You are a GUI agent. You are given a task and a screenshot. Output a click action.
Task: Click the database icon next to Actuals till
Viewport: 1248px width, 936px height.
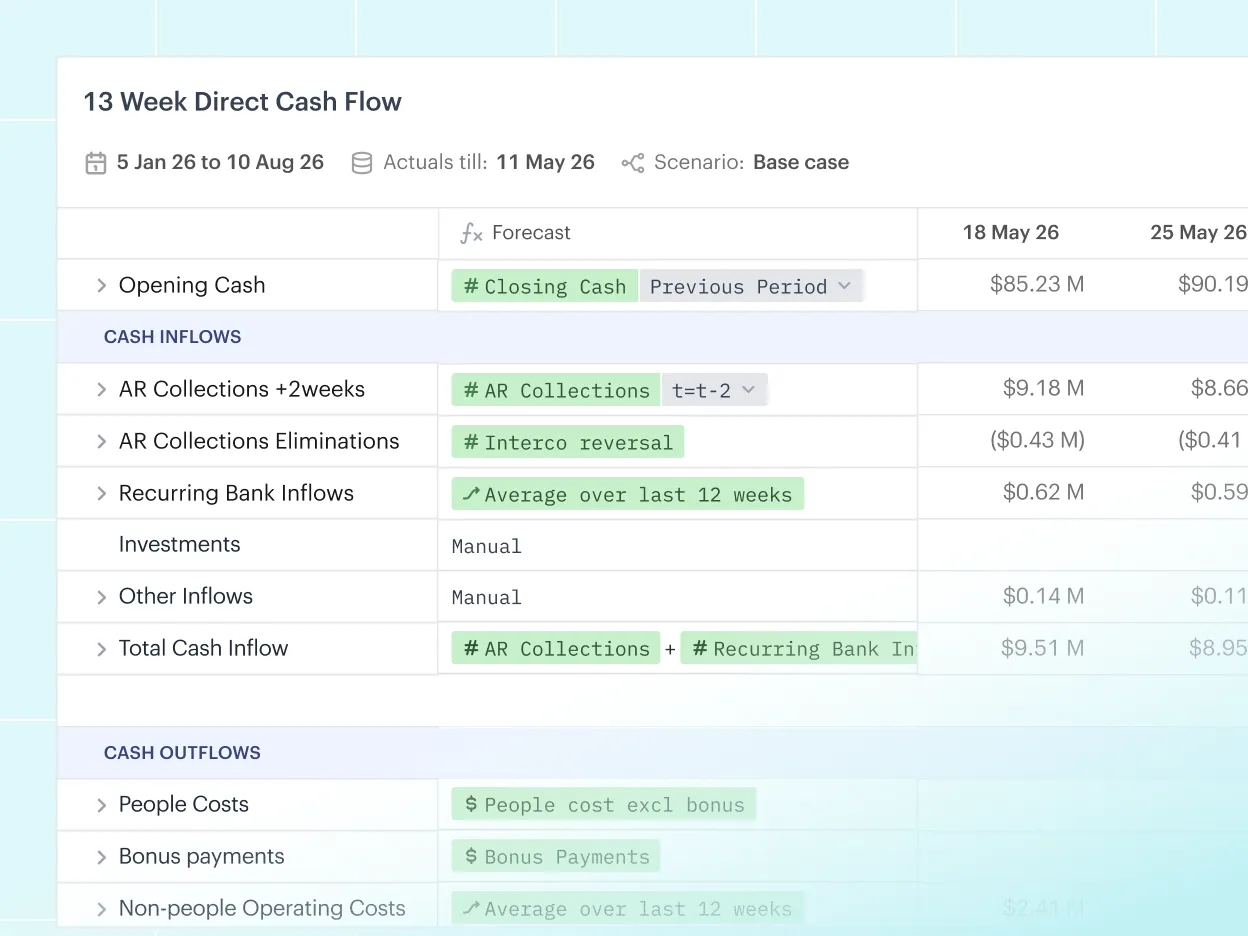[362, 163]
